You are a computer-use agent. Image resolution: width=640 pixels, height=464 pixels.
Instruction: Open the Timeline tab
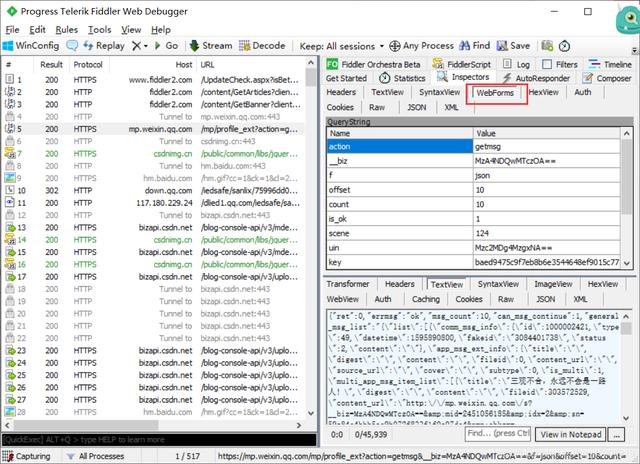pos(610,64)
